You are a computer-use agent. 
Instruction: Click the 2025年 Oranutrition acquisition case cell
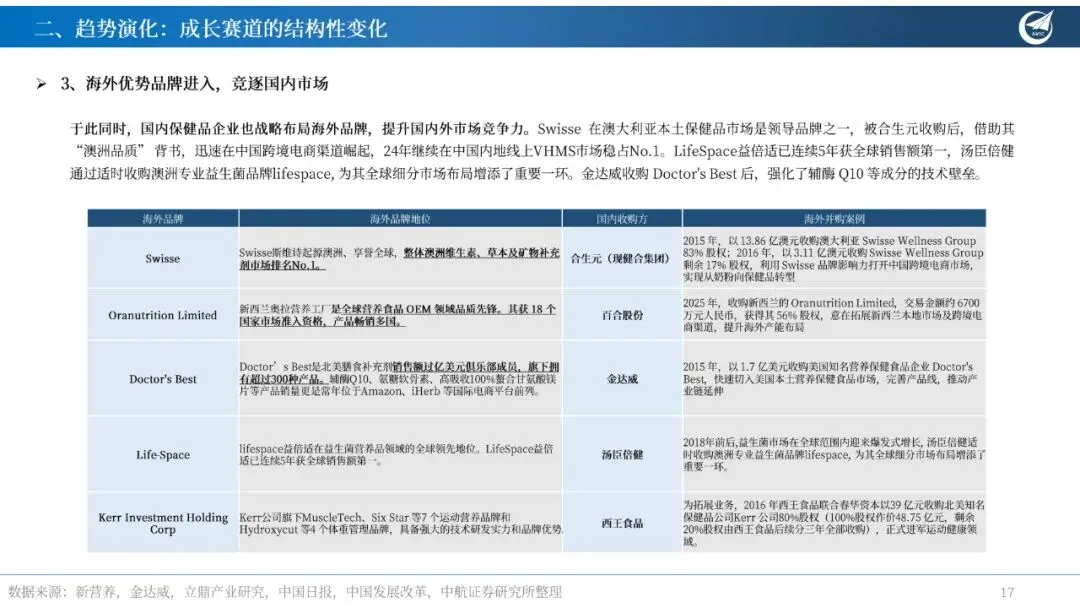pyautogui.click(x=834, y=315)
